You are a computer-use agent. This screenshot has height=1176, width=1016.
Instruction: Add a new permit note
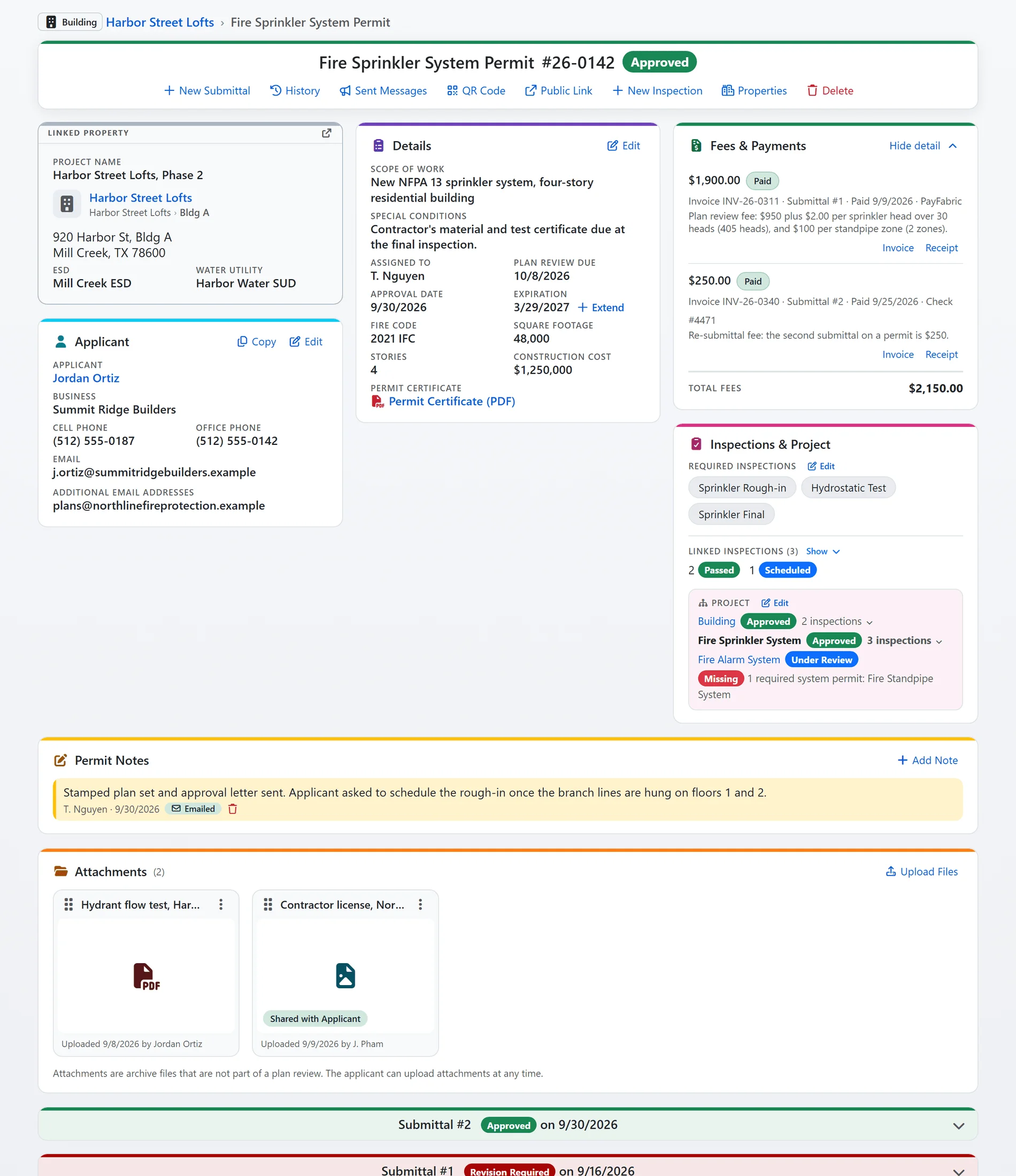(x=927, y=760)
